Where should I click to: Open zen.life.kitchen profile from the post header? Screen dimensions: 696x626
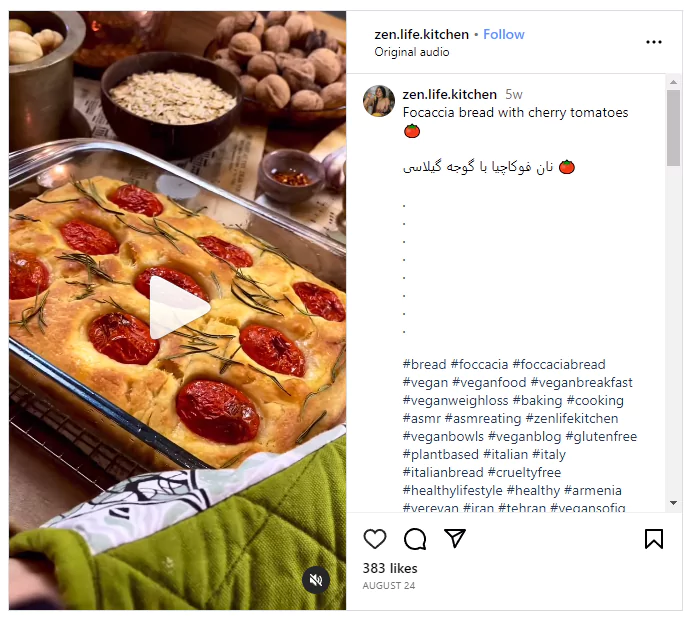(x=421, y=34)
